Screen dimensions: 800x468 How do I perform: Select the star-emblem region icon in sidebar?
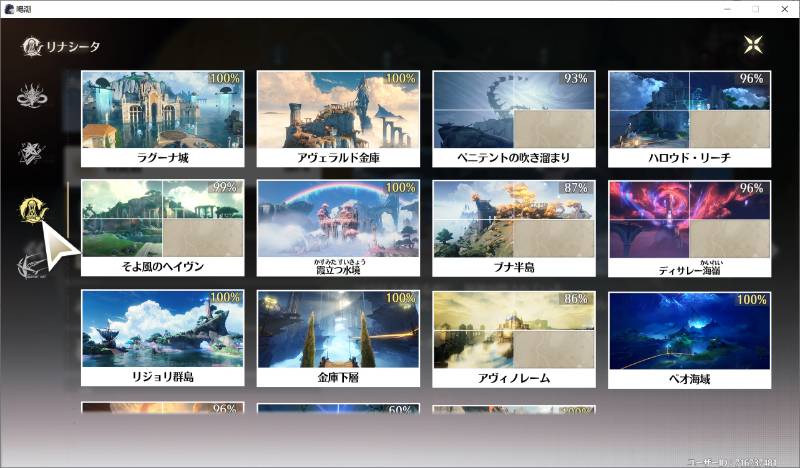click(x=31, y=153)
